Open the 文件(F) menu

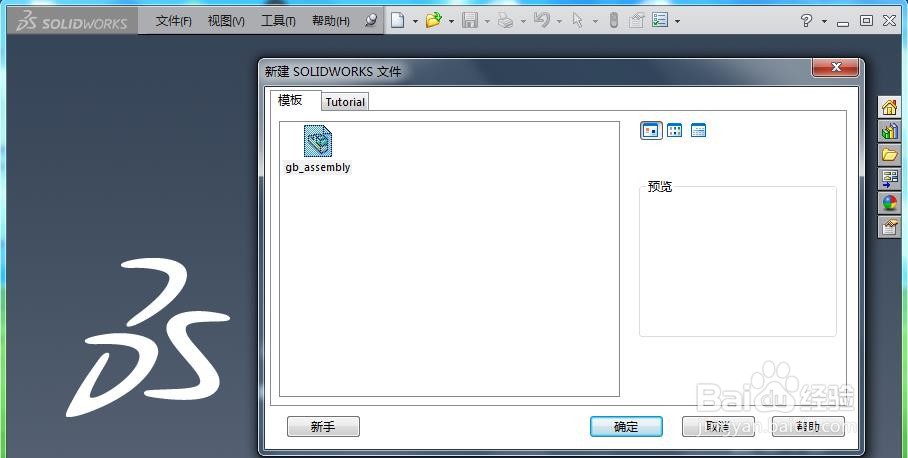[x=174, y=21]
